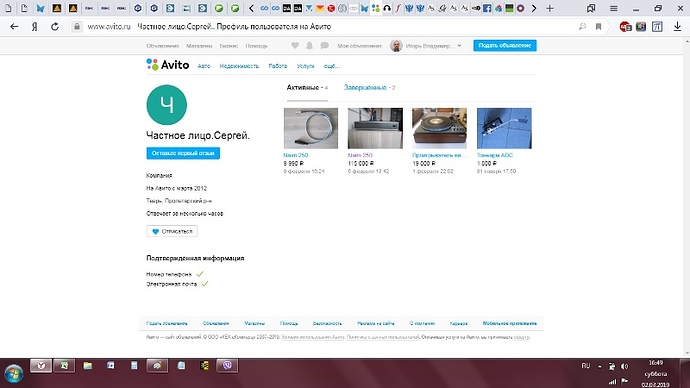The height and width of the screenshot is (388, 690).
Task: Open the file explorer folder in taskbar
Action: point(88,366)
